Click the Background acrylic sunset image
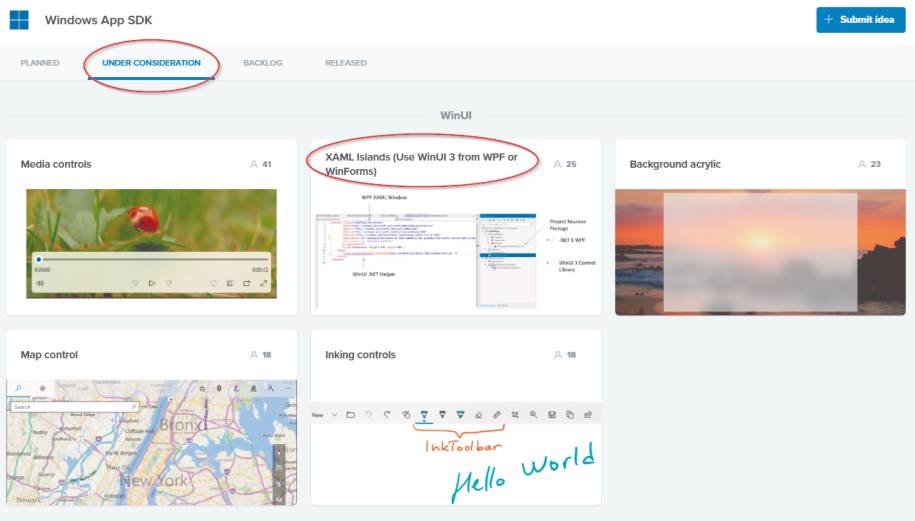 point(760,252)
